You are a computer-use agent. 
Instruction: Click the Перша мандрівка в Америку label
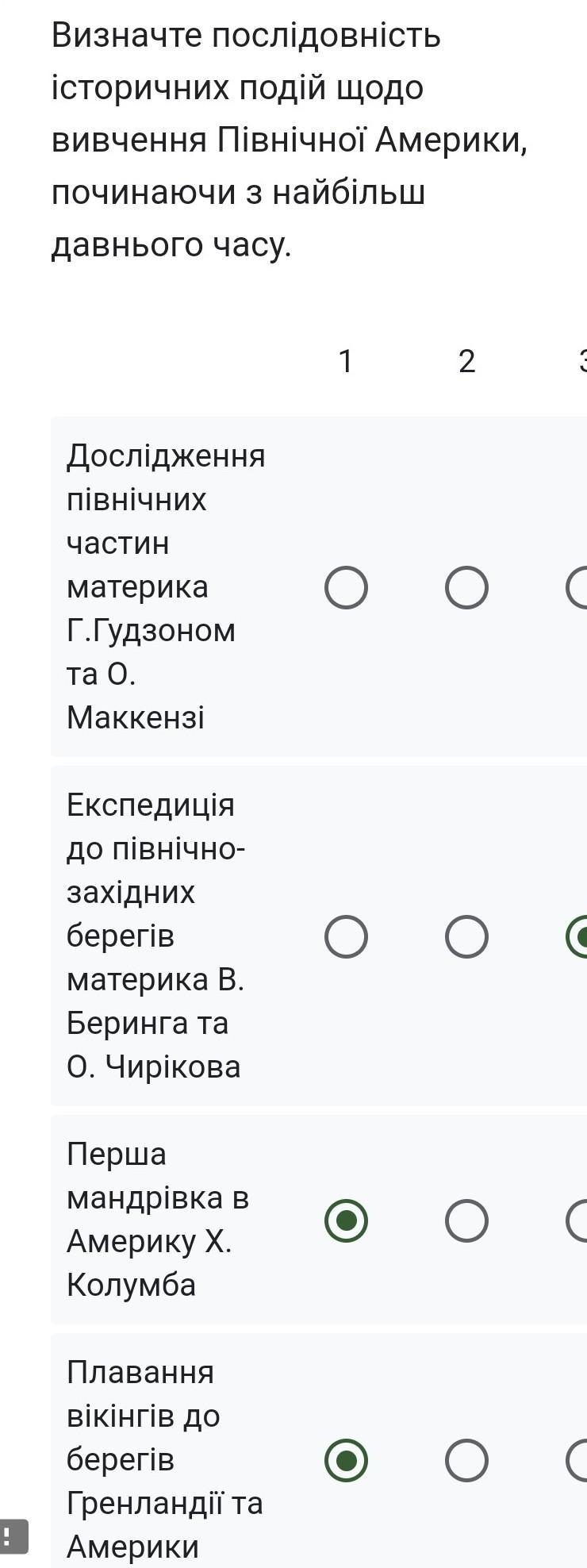pos(157,1219)
